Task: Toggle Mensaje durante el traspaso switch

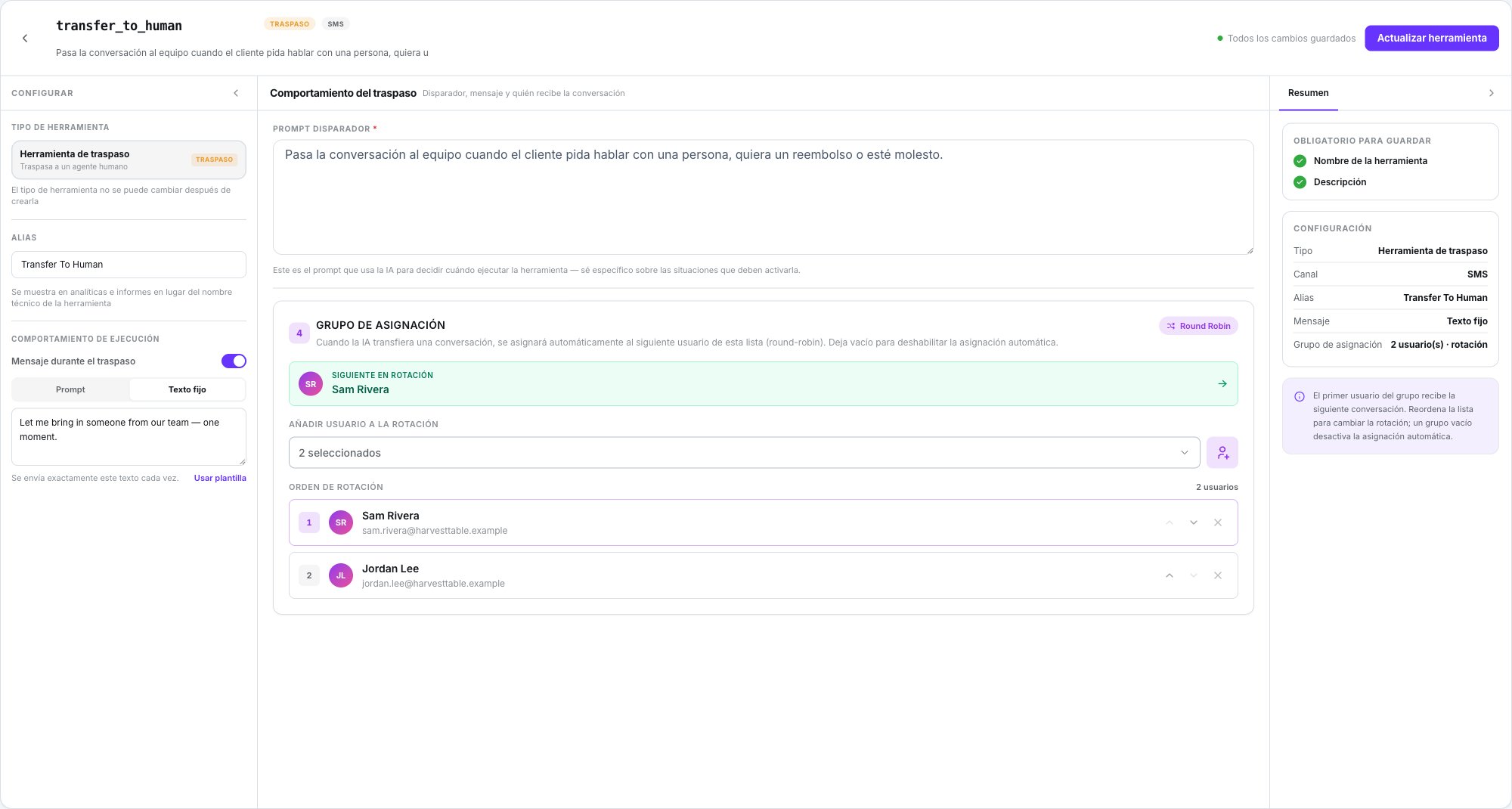Action: (x=234, y=361)
